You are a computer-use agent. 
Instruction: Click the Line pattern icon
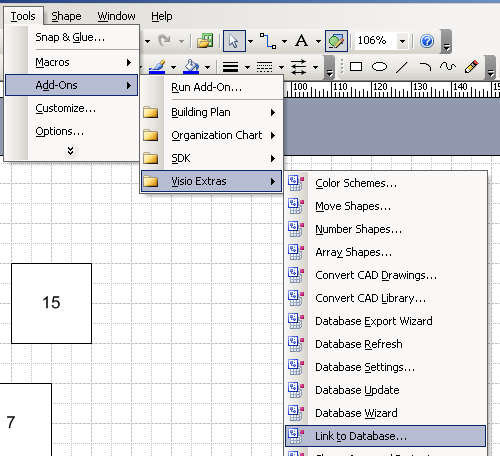pos(264,67)
